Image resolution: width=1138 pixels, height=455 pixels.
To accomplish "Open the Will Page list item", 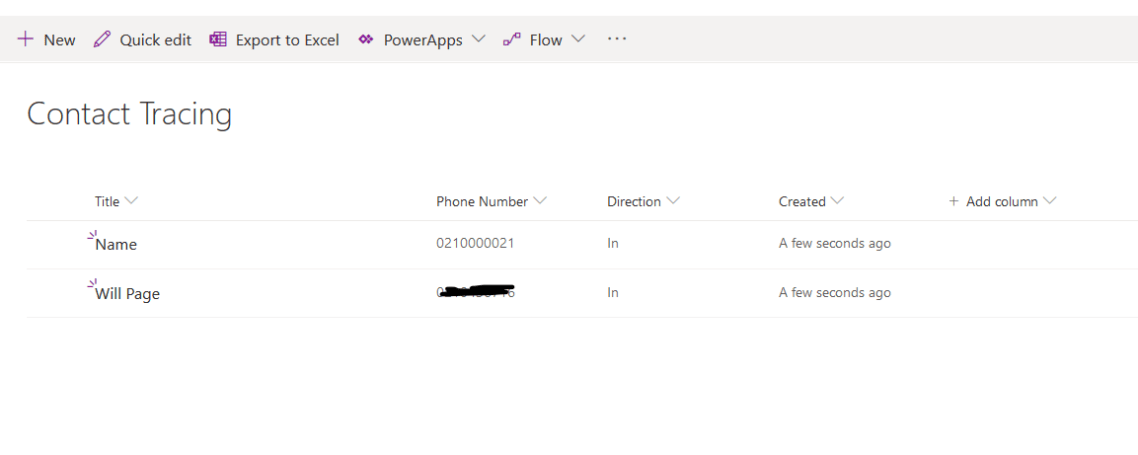I will pos(127,294).
